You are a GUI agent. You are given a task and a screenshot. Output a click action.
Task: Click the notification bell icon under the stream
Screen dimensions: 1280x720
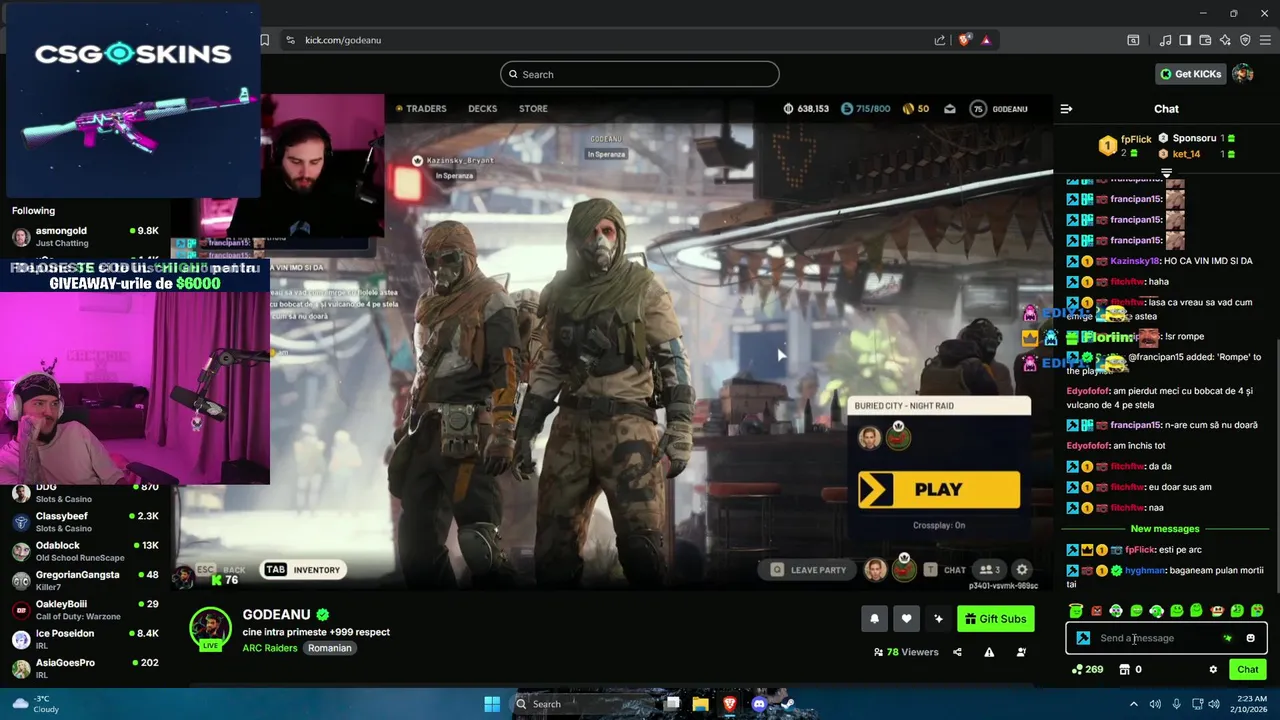874,619
